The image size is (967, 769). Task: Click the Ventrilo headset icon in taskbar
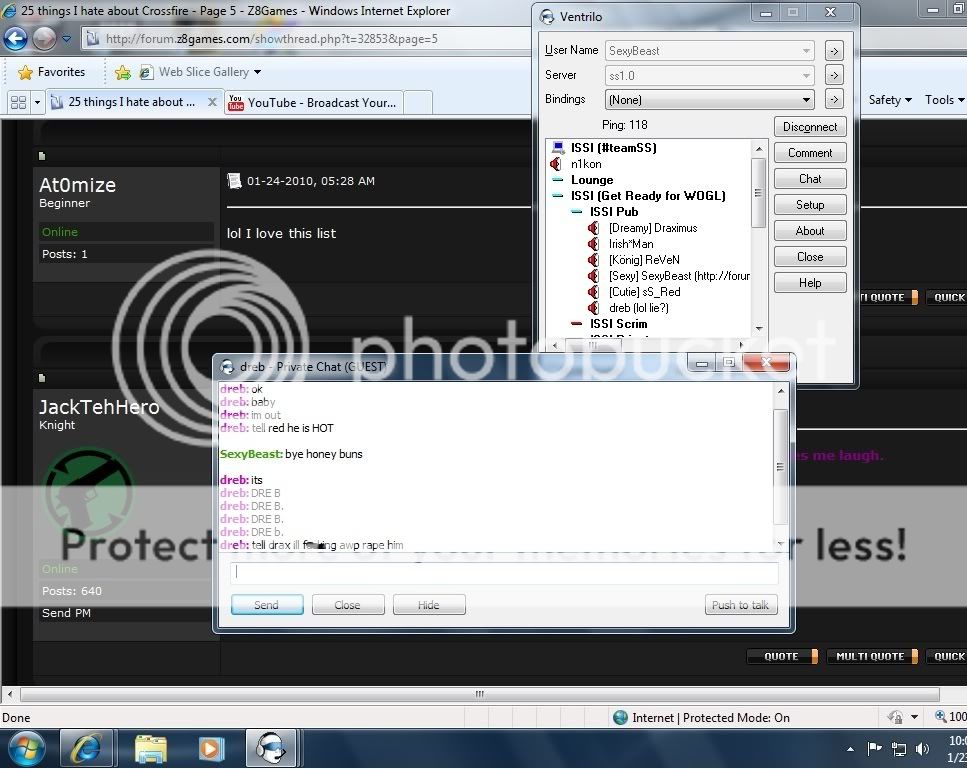tap(271, 748)
